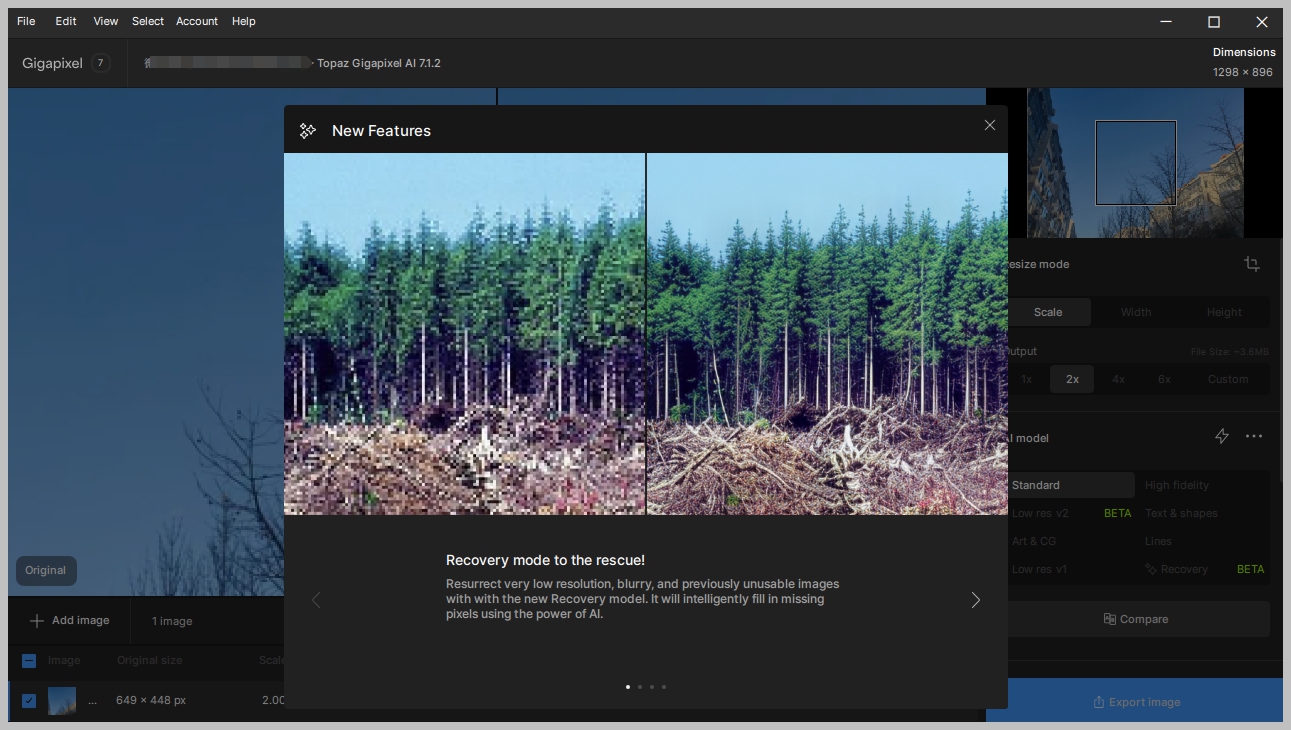Open the Account menu
Image resolution: width=1291 pixels, height=730 pixels.
[197, 21]
